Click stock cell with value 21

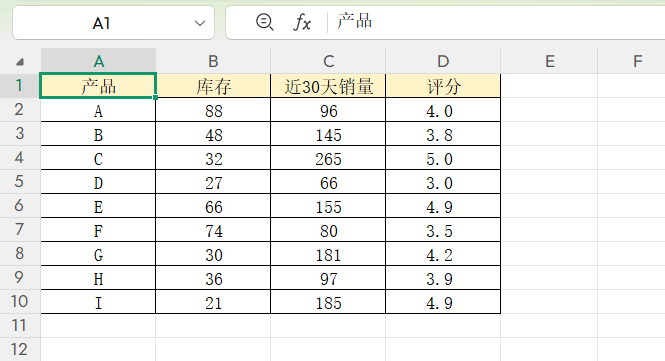(213, 302)
